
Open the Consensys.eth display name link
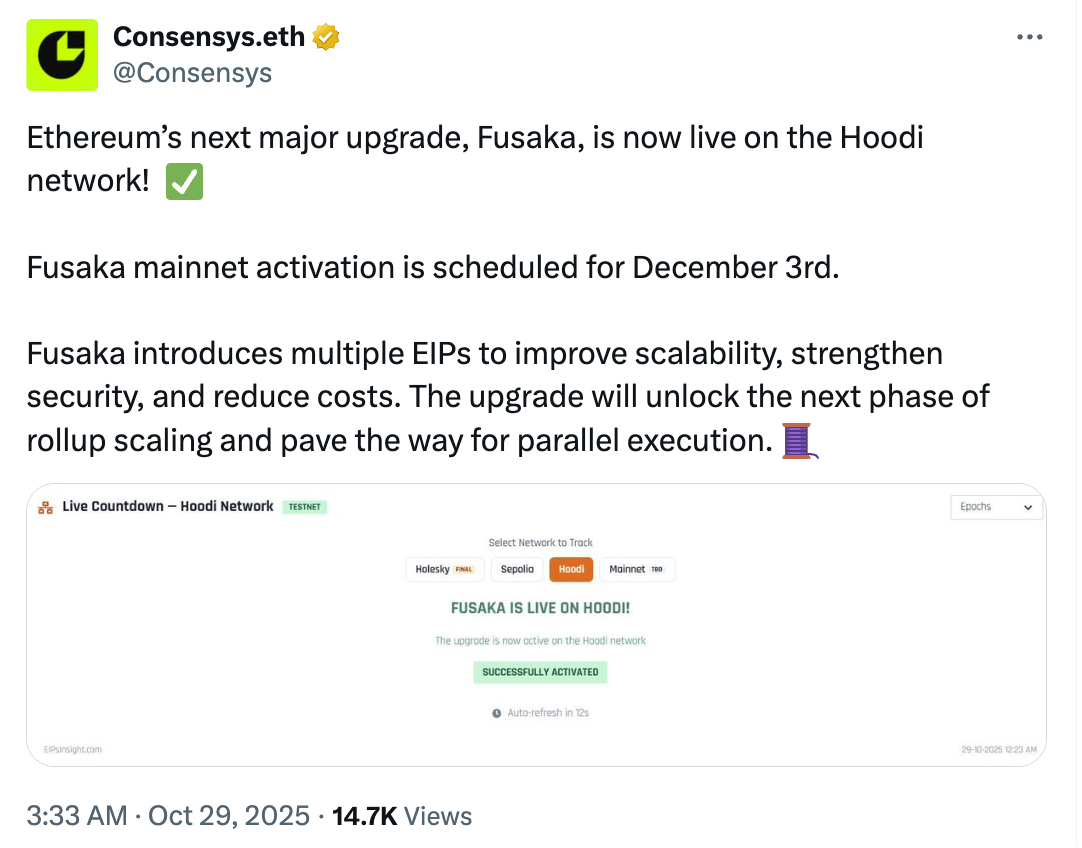click(209, 37)
